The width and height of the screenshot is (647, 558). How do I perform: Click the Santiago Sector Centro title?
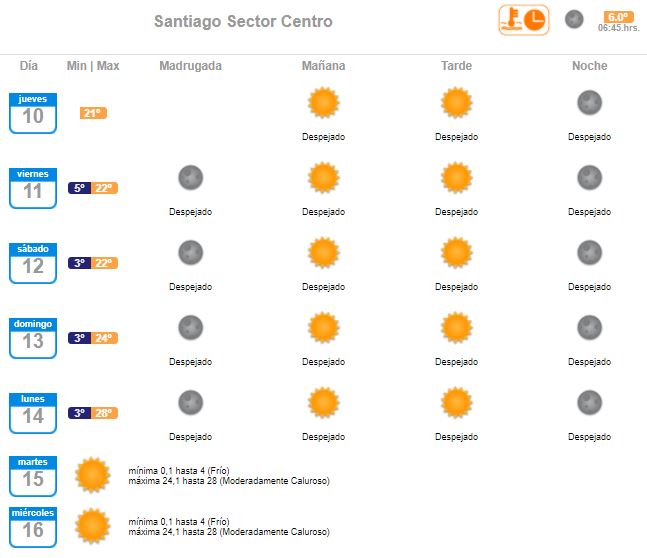[x=243, y=21]
